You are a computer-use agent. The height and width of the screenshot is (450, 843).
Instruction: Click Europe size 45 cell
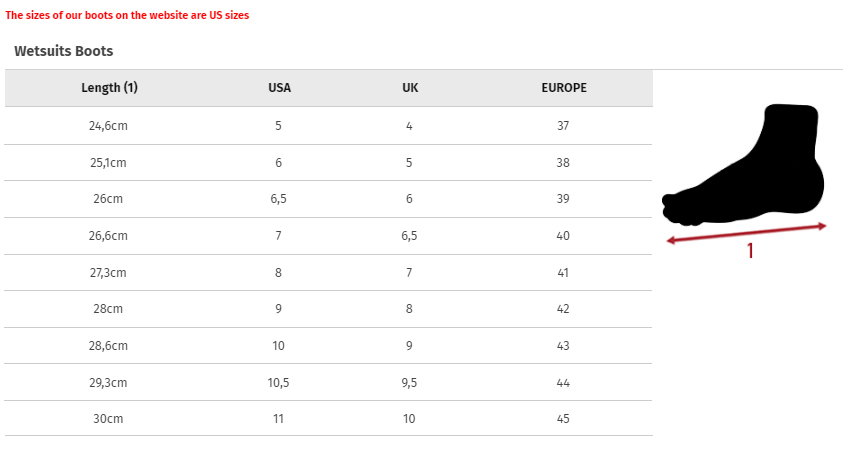[x=563, y=419]
